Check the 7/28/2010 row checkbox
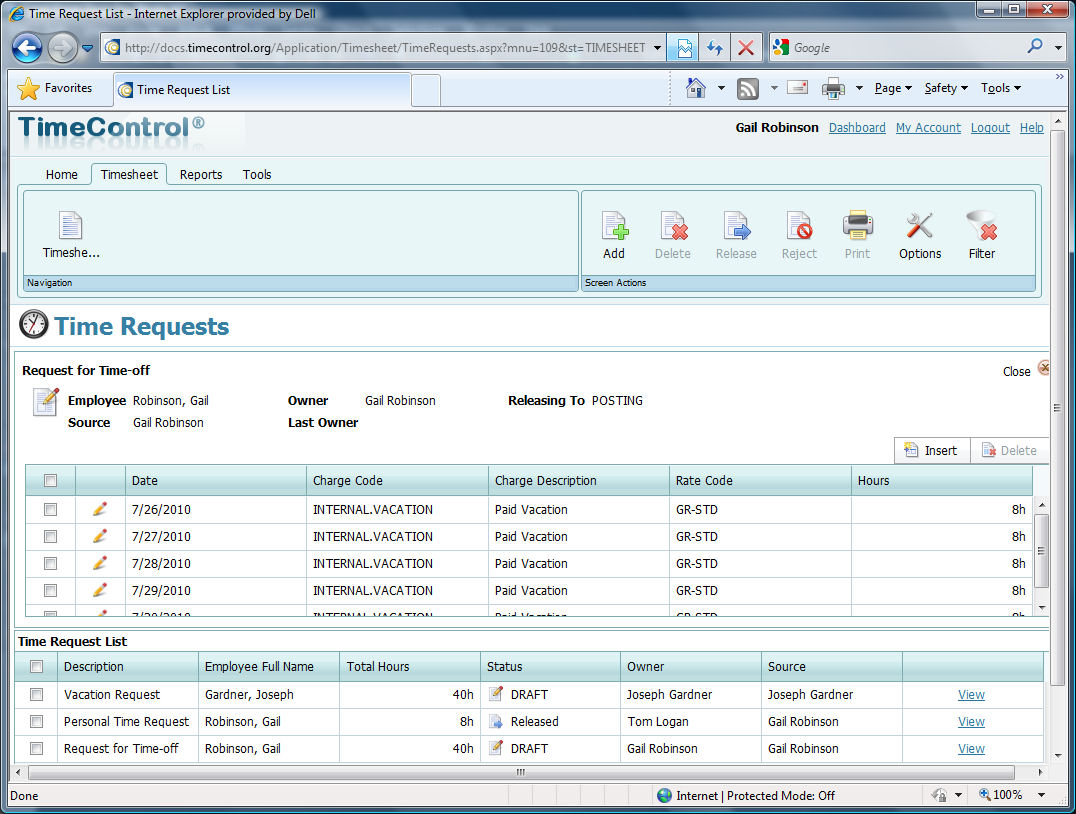This screenshot has width=1076, height=814. click(x=50, y=563)
